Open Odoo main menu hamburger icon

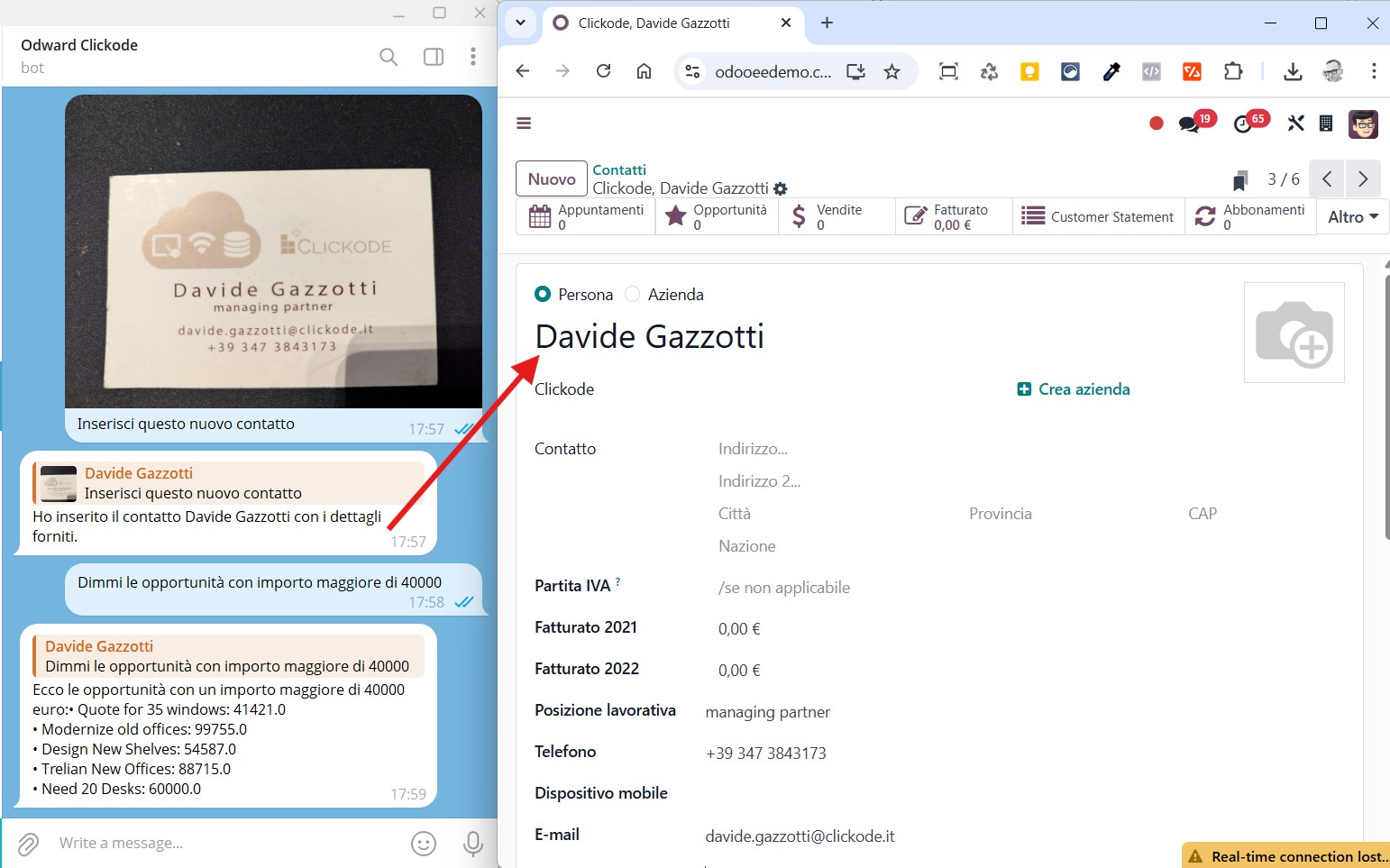(x=524, y=123)
